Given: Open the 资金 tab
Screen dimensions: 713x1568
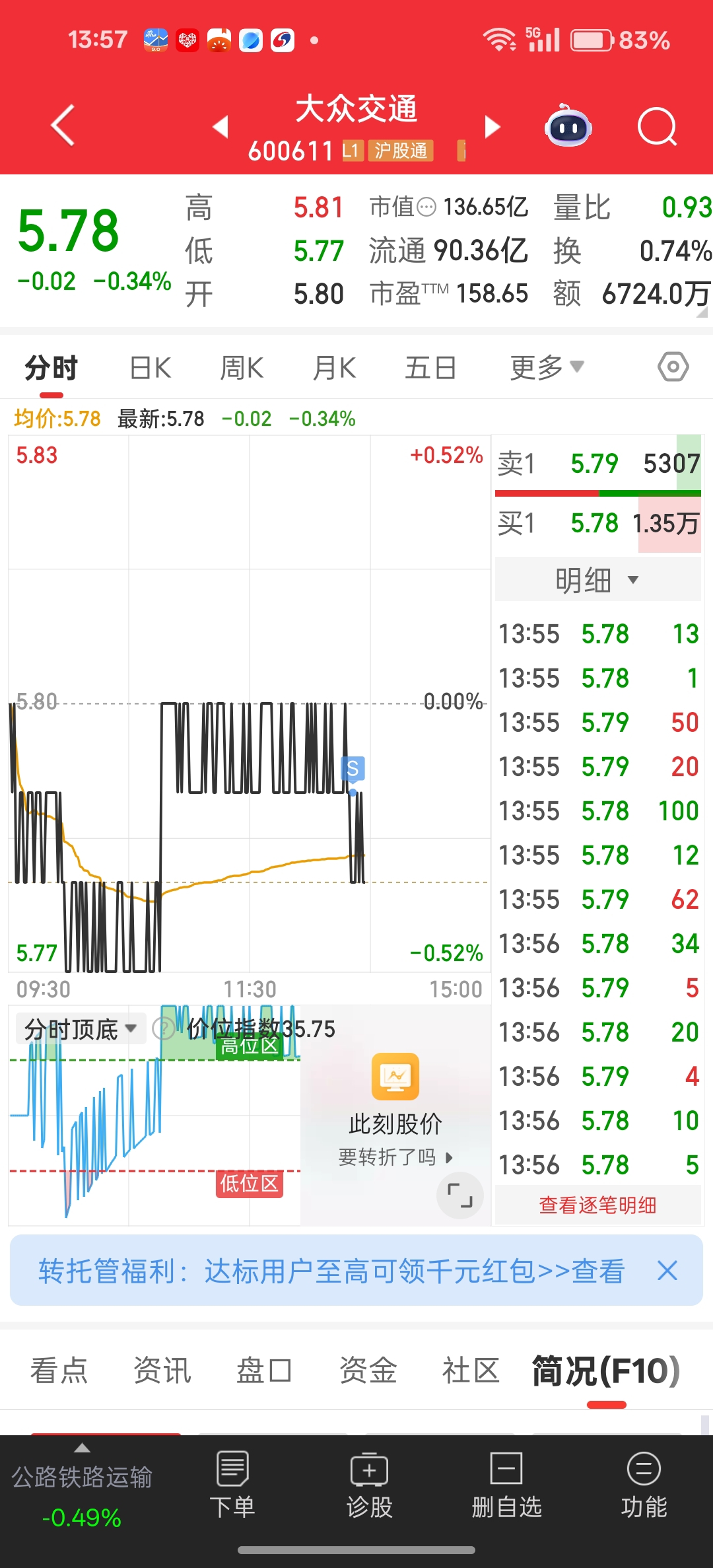Looking at the screenshot, I should point(368,1370).
